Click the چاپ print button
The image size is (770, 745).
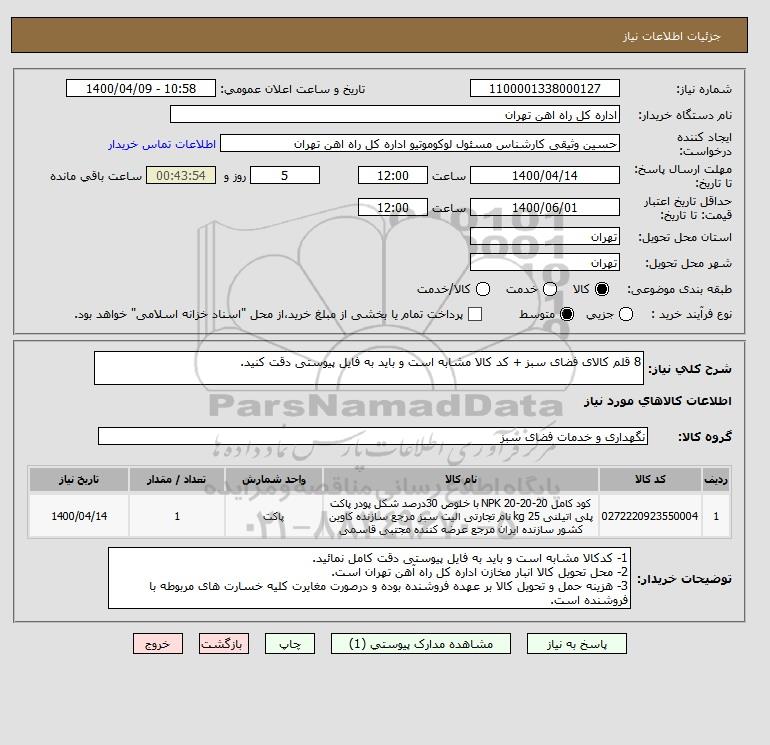(290, 643)
